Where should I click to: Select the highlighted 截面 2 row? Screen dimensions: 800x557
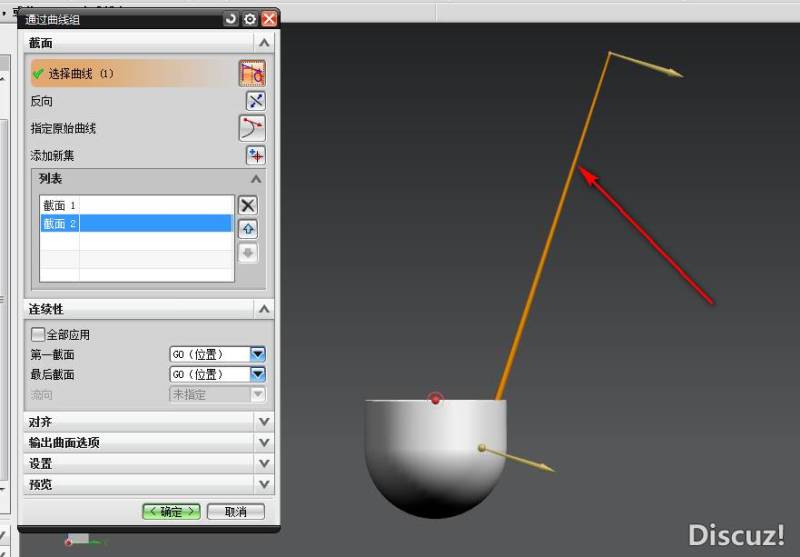pos(136,223)
